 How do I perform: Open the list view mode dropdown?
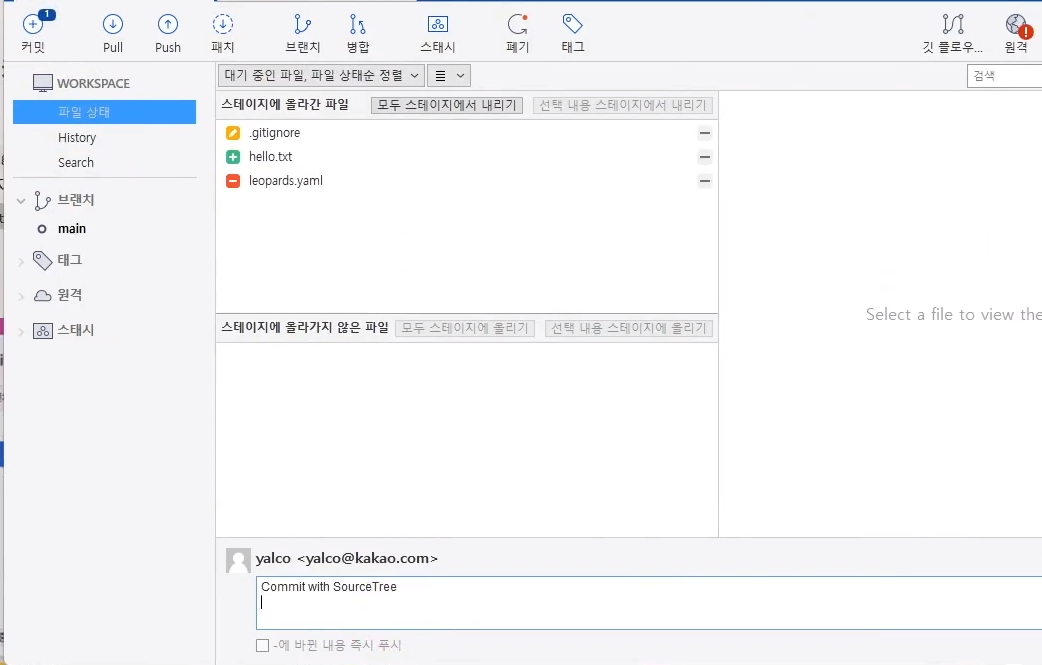pyautogui.click(x=449, y=76)
